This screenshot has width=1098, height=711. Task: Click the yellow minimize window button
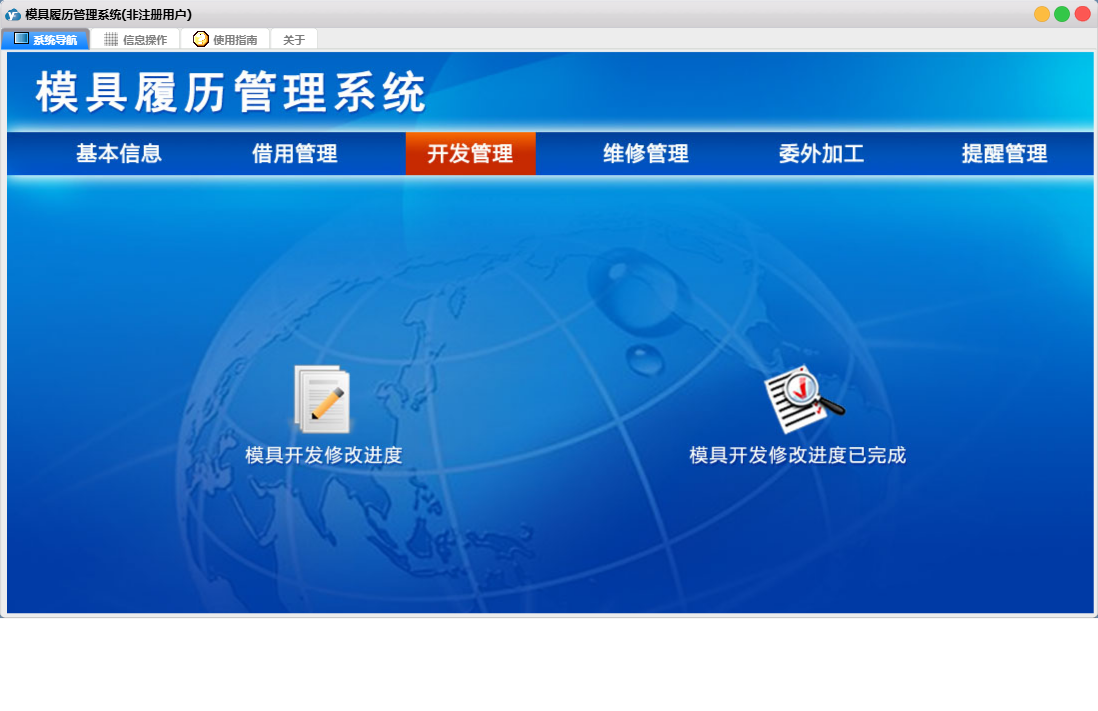coord(1042,14)
